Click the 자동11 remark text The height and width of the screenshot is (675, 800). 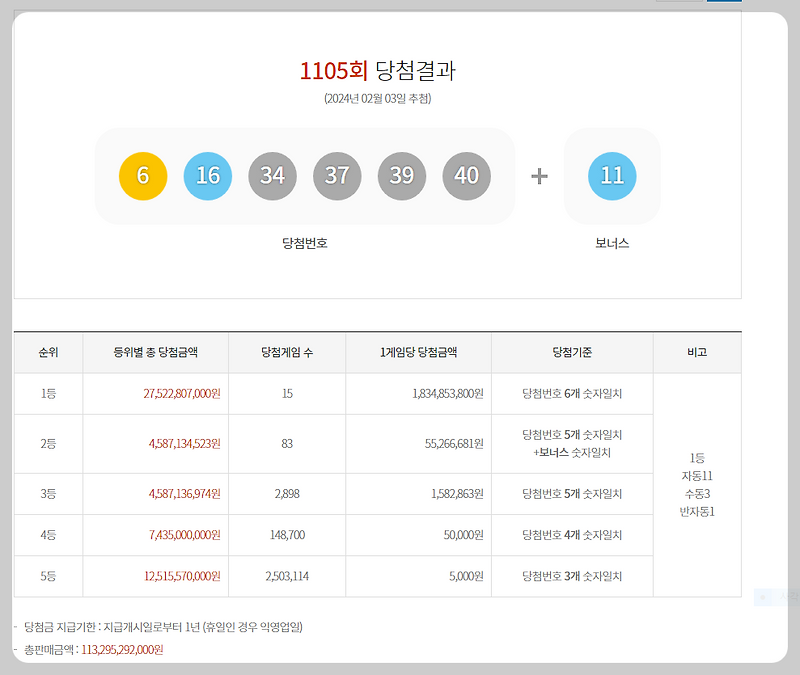[697, 476]
